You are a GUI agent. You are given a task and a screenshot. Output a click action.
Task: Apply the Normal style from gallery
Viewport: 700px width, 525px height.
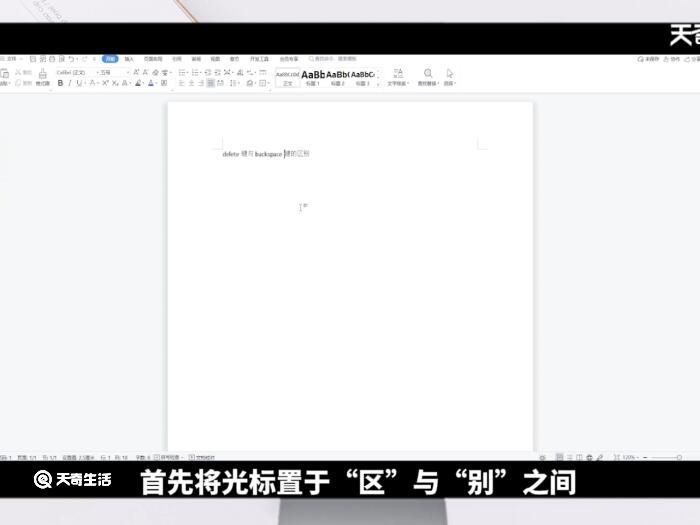[x=287, y=78]
